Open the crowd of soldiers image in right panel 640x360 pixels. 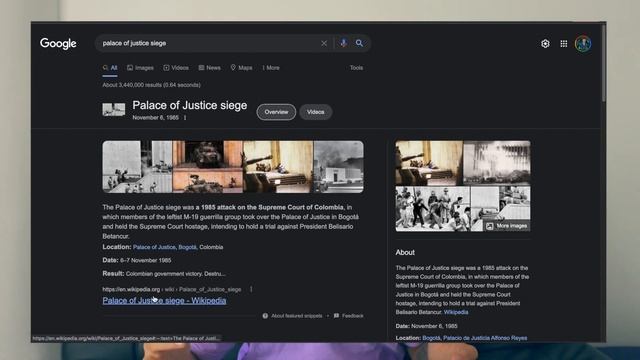tap(433, 209)
